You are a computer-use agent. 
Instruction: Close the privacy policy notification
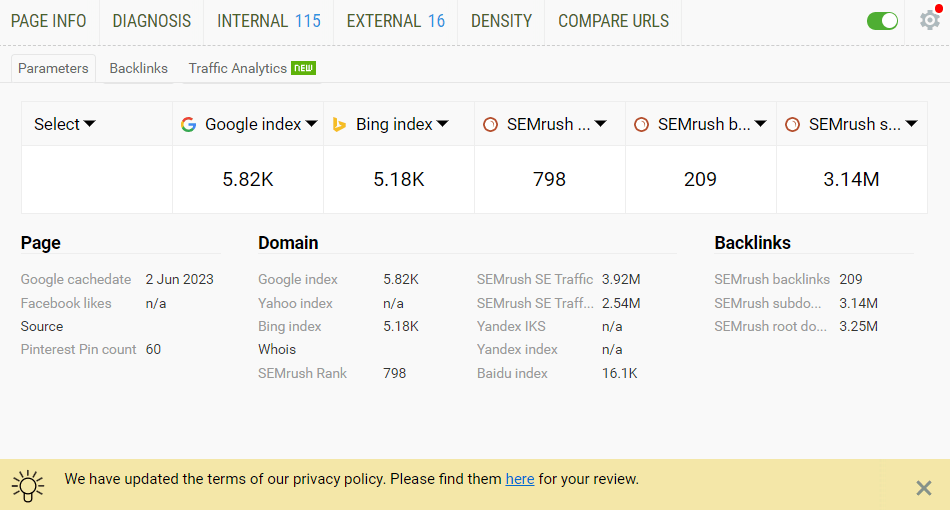[923, 488]
